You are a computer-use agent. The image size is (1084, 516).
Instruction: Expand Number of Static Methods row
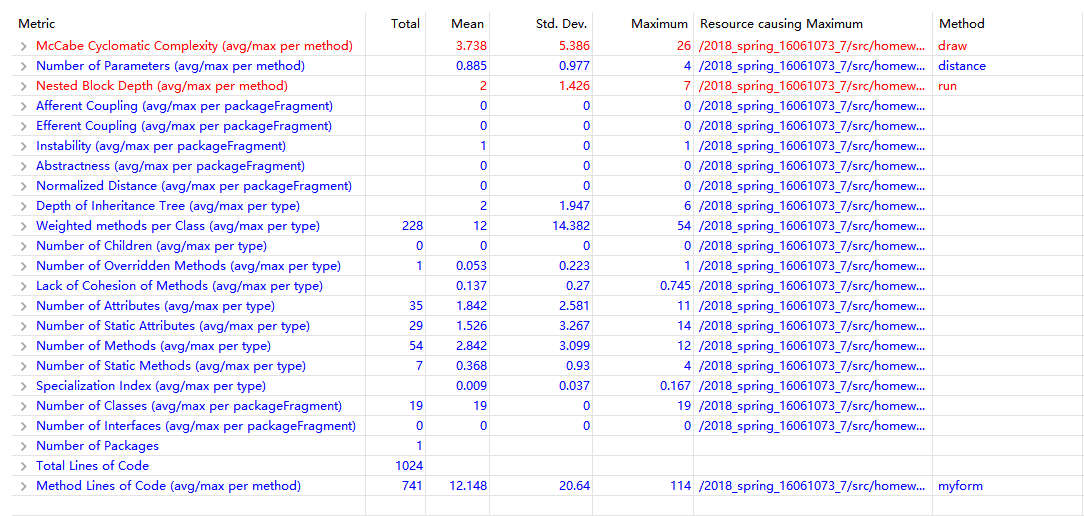tap(24, 366)
